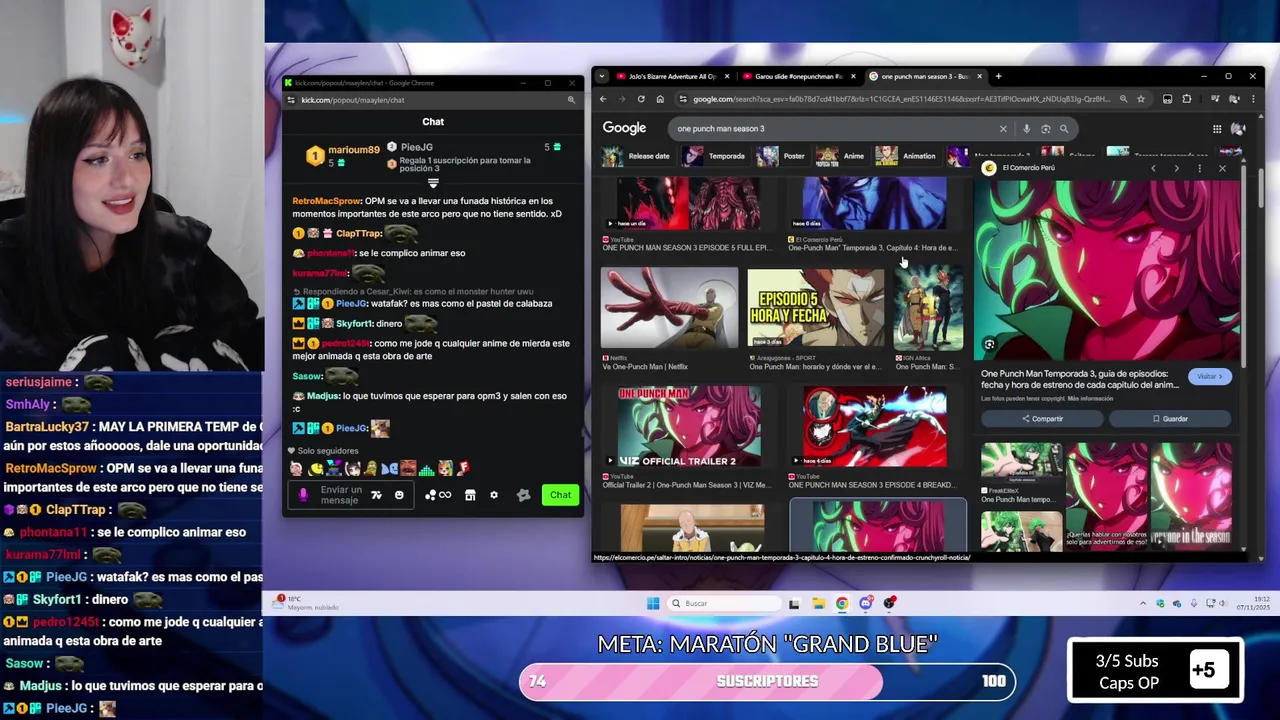
Task: Open File Explorer from the taskbar
Action: 818,603
